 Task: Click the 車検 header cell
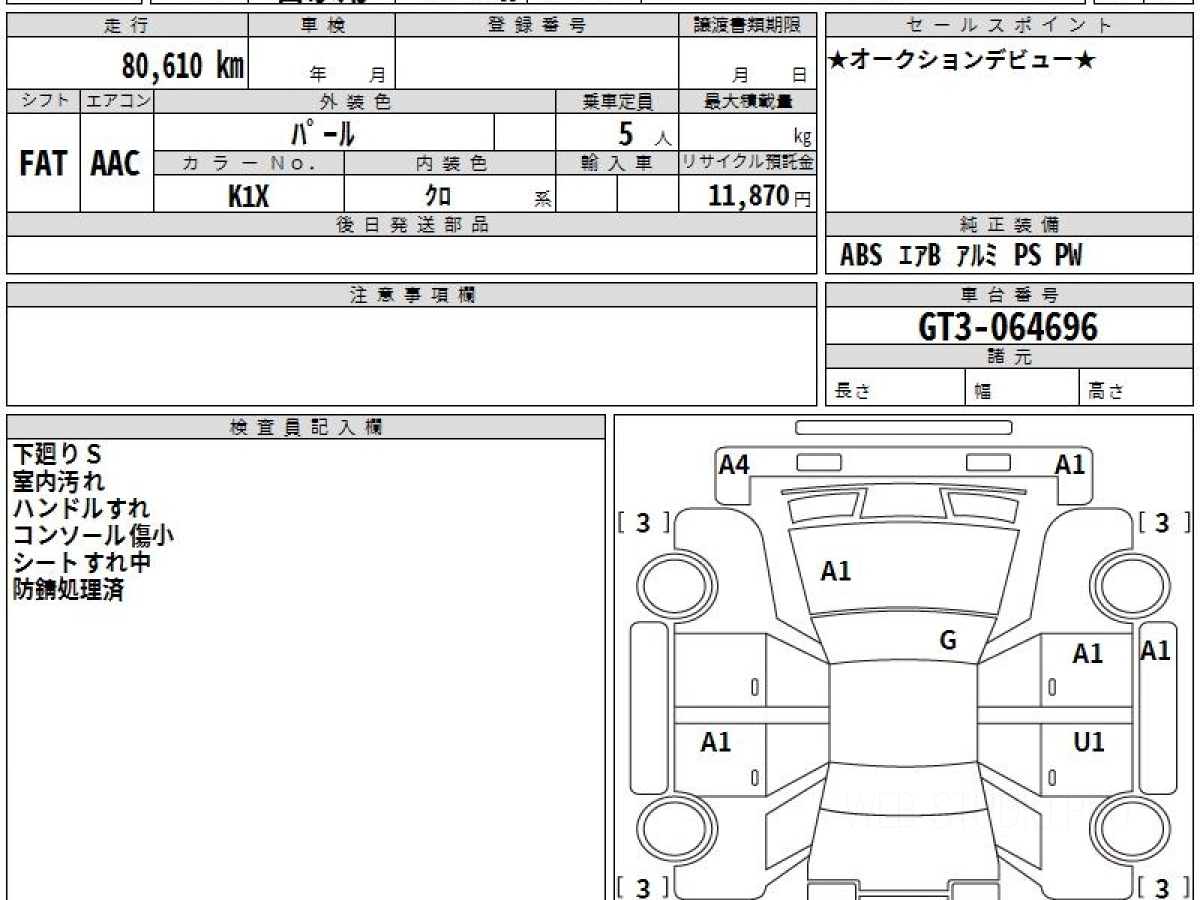click(322, 26)
